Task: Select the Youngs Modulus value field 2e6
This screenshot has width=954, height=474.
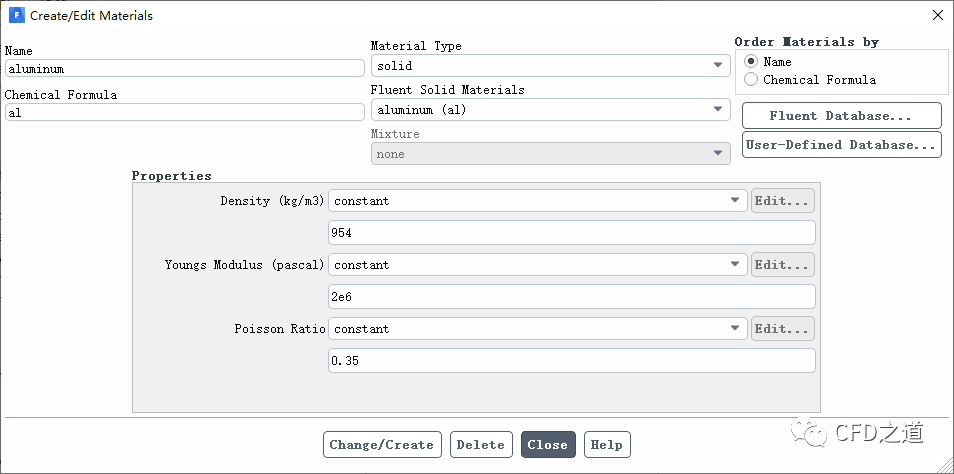Action: pos(571,297)
